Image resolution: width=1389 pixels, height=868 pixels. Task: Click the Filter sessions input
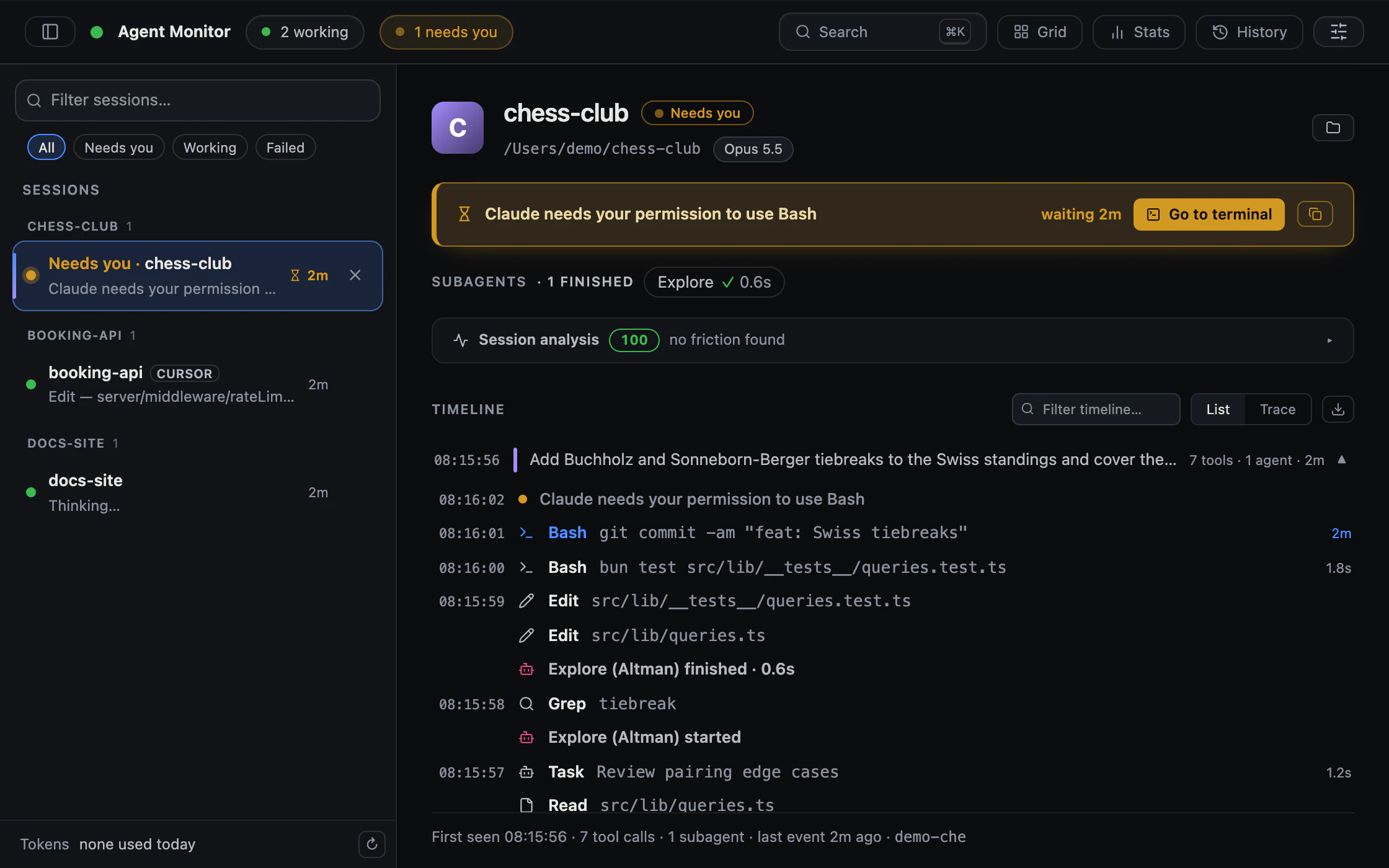pos(198,100)
